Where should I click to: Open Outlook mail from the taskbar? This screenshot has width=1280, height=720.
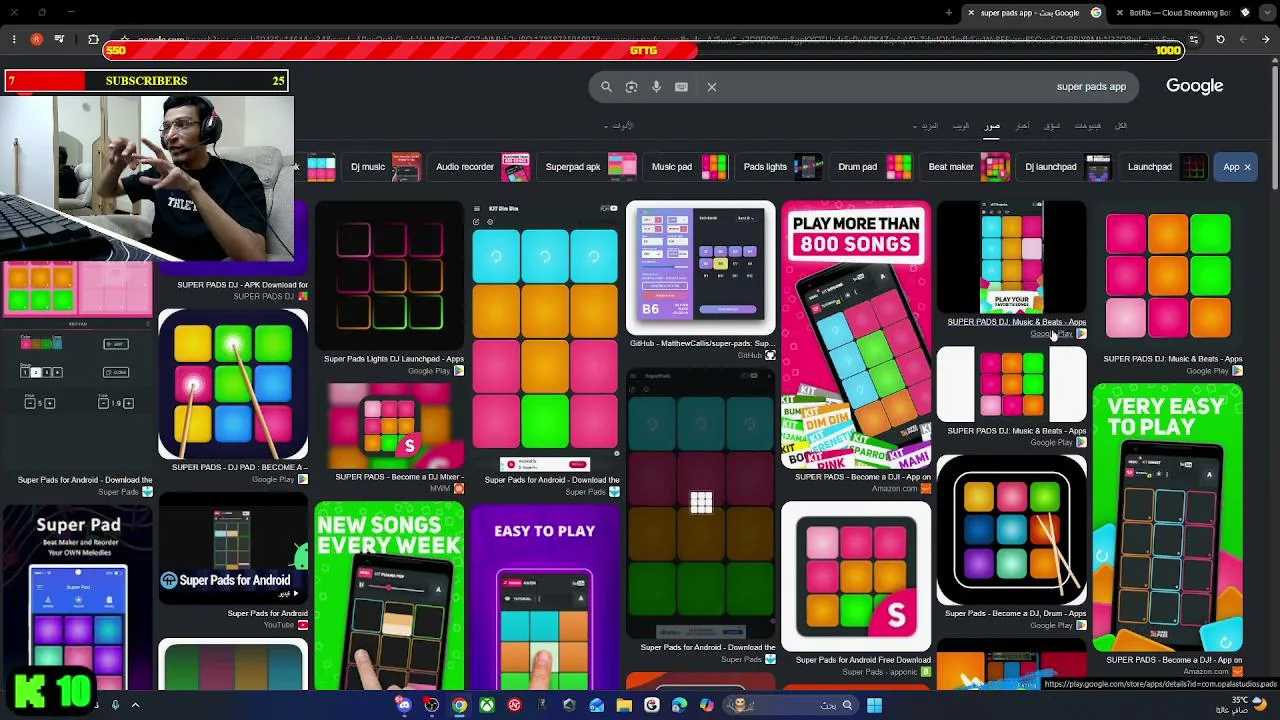597,705
